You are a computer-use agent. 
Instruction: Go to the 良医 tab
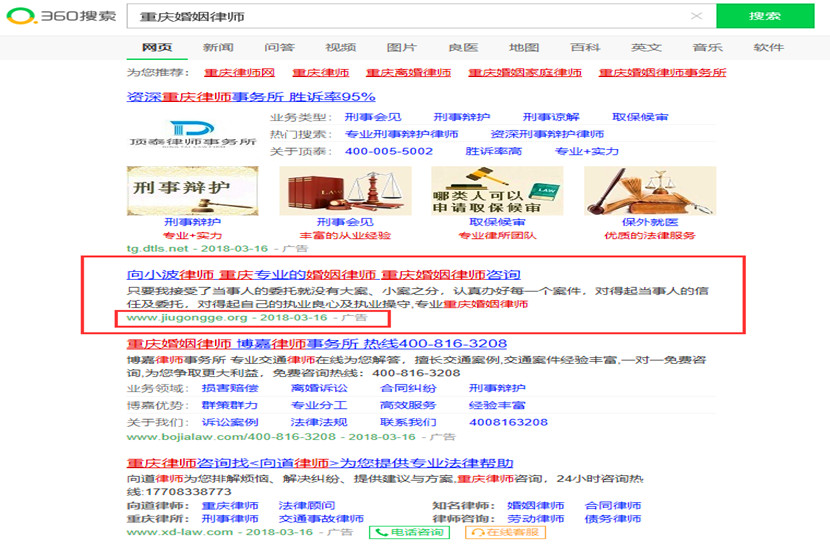coord(463,47)
